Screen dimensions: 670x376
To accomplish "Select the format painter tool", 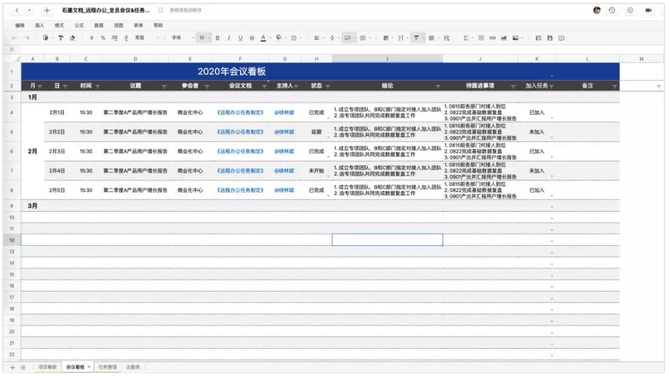I will coord(61,38).
